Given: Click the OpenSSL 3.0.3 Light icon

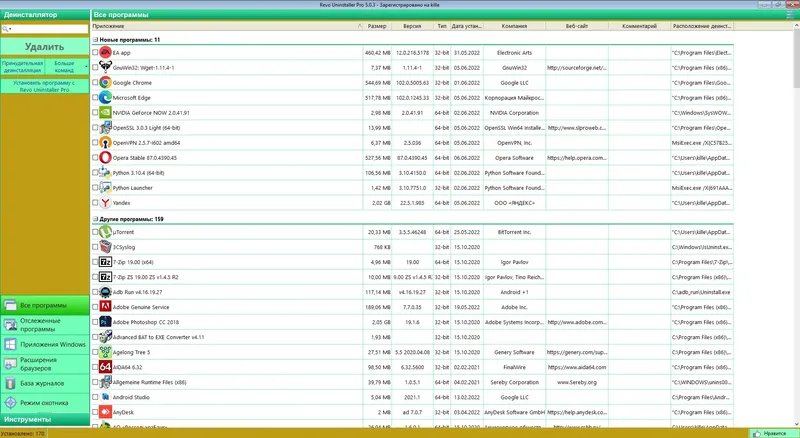Looking at the screenshot, I should pyautogui.click(x=105, y=128).
